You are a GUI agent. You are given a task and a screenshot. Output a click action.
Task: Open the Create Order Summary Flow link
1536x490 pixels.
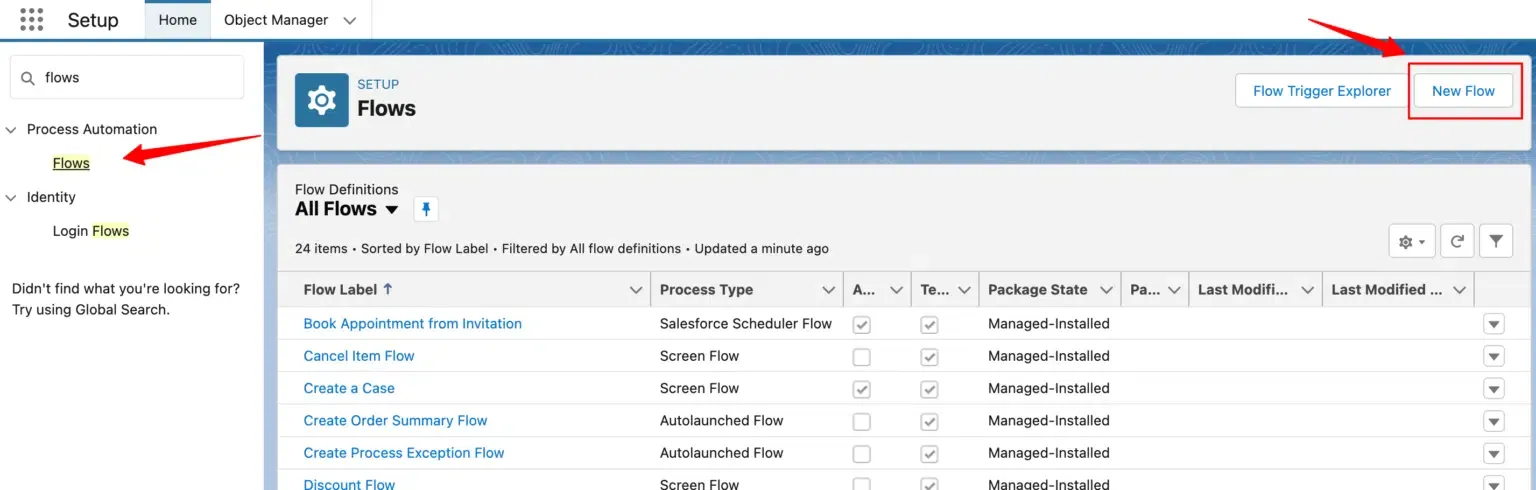pyautogui.click(x=396, y=421)
